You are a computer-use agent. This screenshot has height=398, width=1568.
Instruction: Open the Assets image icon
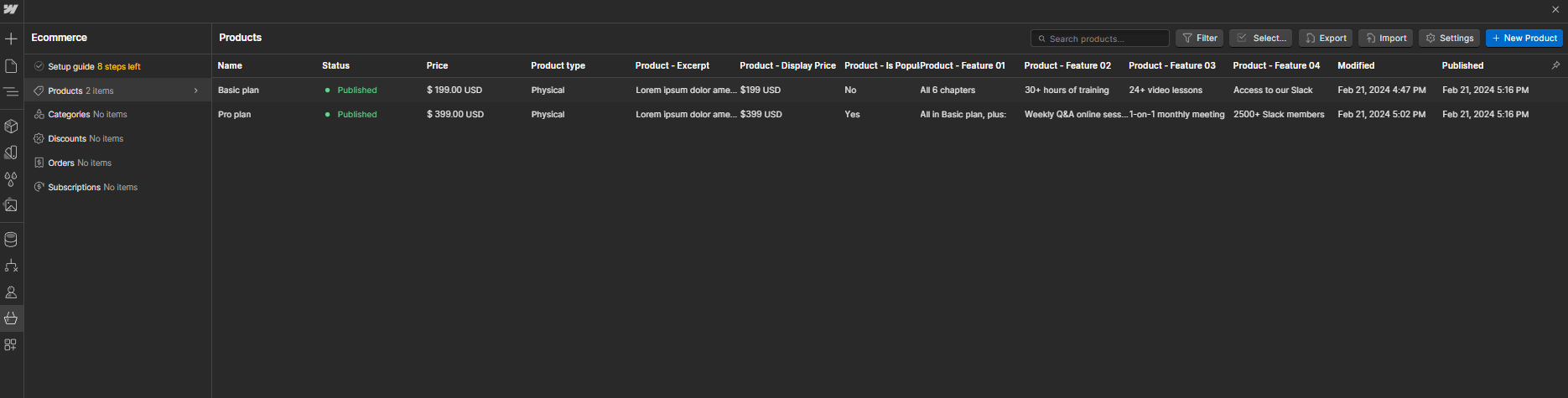(x=11, y=205)
